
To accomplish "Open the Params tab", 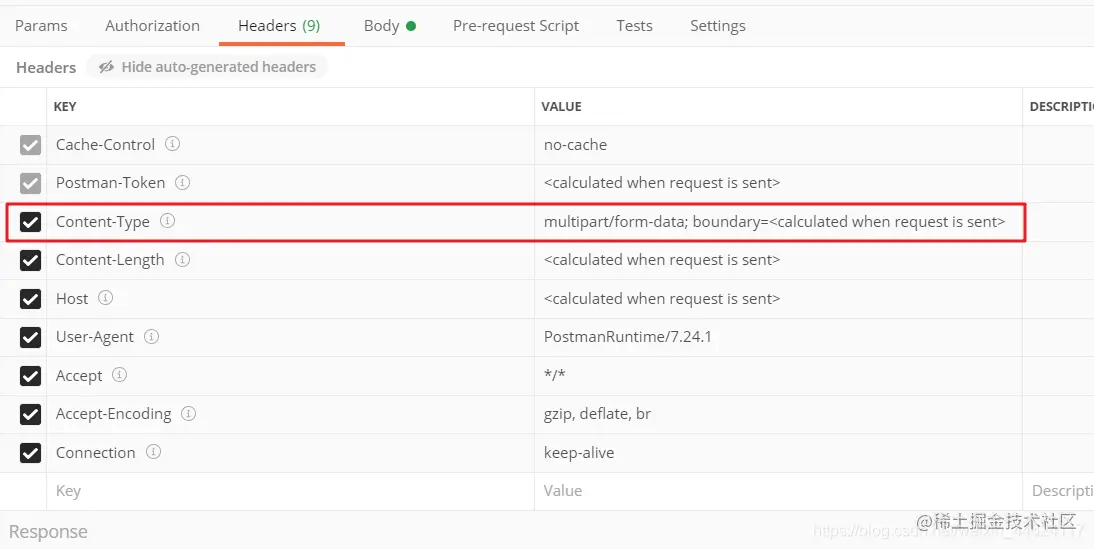I will click(x=41, y=26).
